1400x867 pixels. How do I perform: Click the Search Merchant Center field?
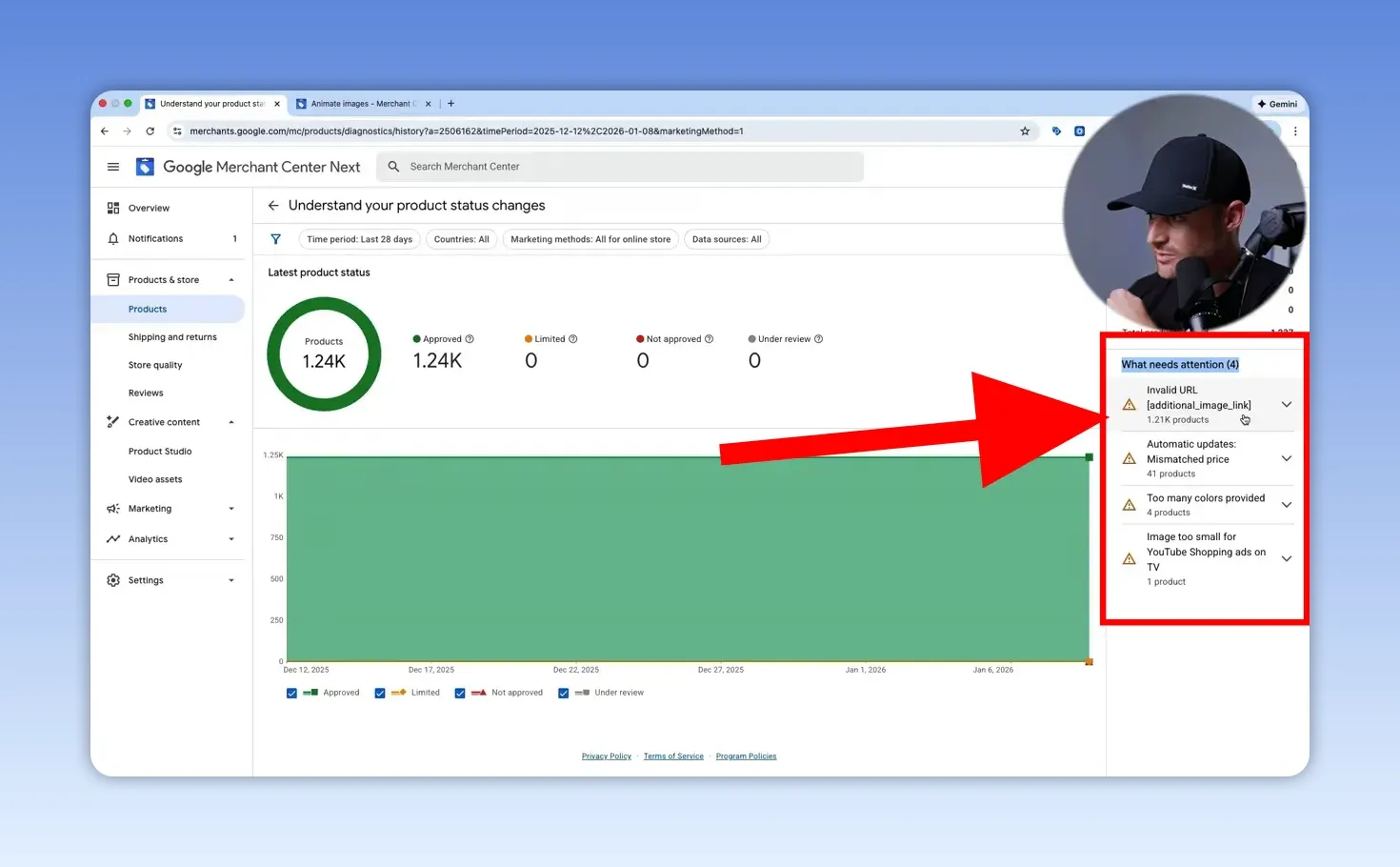tap(621, 167)
